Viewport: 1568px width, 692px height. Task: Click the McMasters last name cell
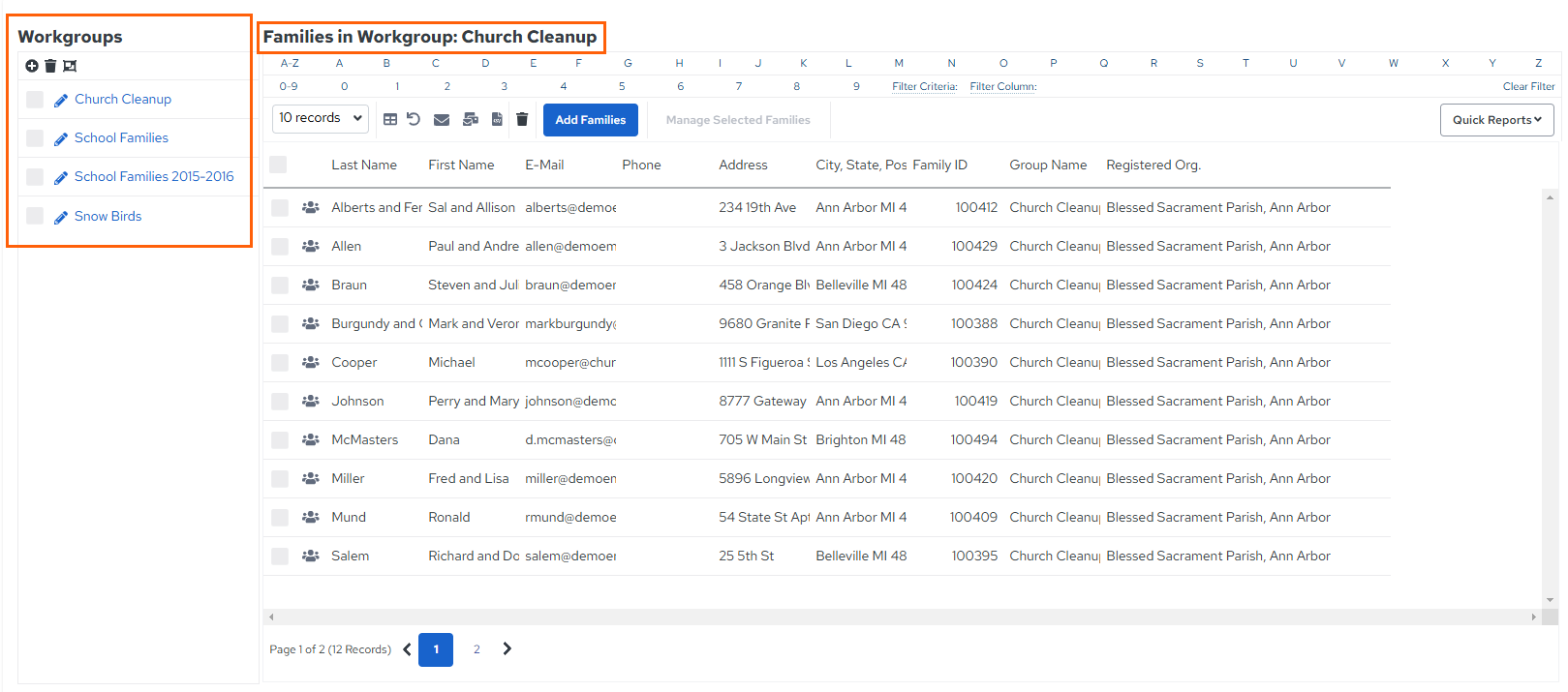pyautogui.click(x=365, y=439)
